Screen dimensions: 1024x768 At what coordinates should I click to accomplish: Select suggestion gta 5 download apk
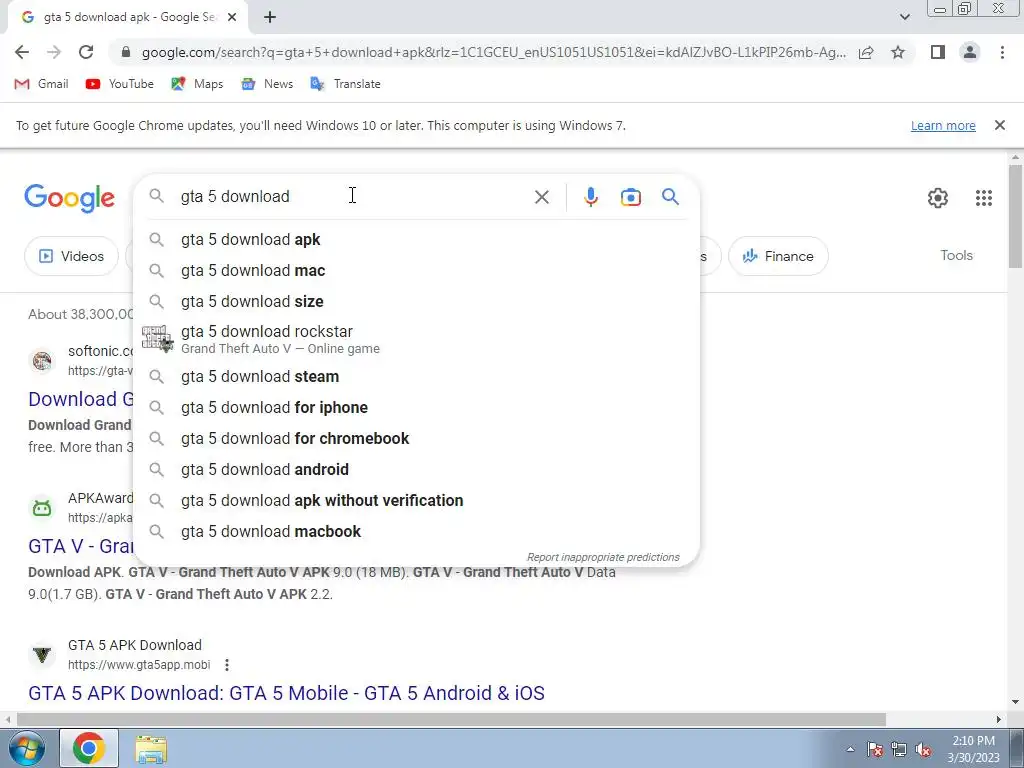[x=416, y=240]
